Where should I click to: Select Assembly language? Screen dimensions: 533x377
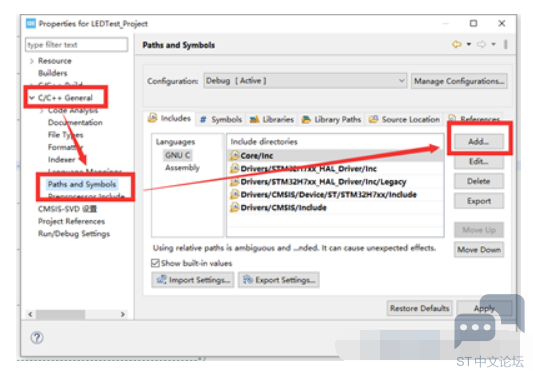[x=182, y=168]
